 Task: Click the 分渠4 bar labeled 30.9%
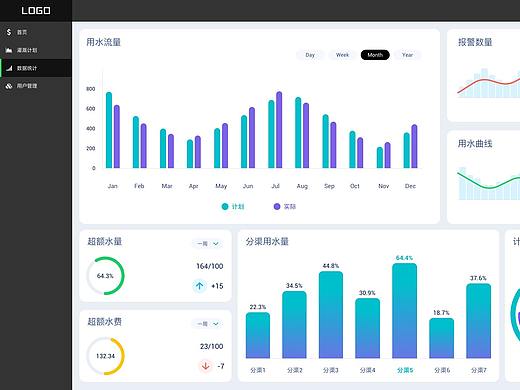[x=367, y=328]
